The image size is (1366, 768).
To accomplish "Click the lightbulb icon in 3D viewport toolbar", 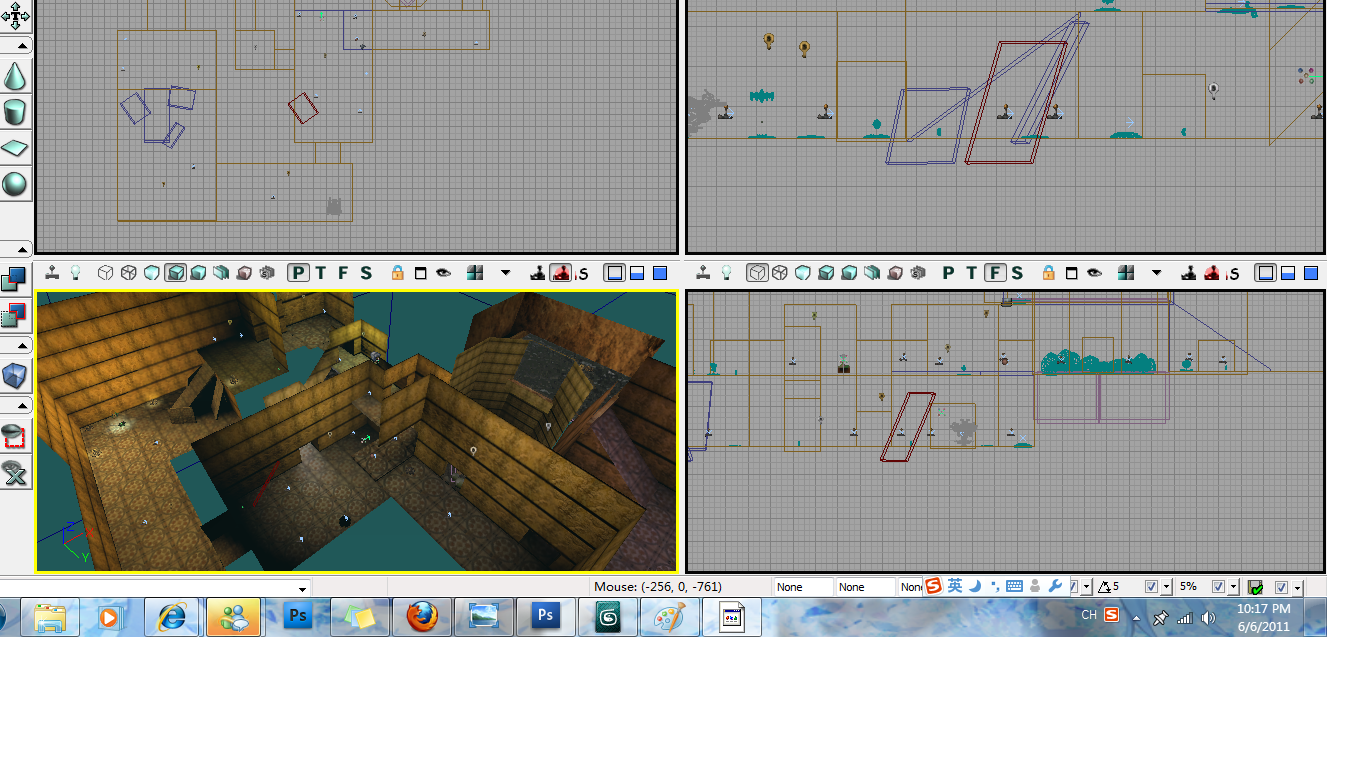I will pos(75,273).
